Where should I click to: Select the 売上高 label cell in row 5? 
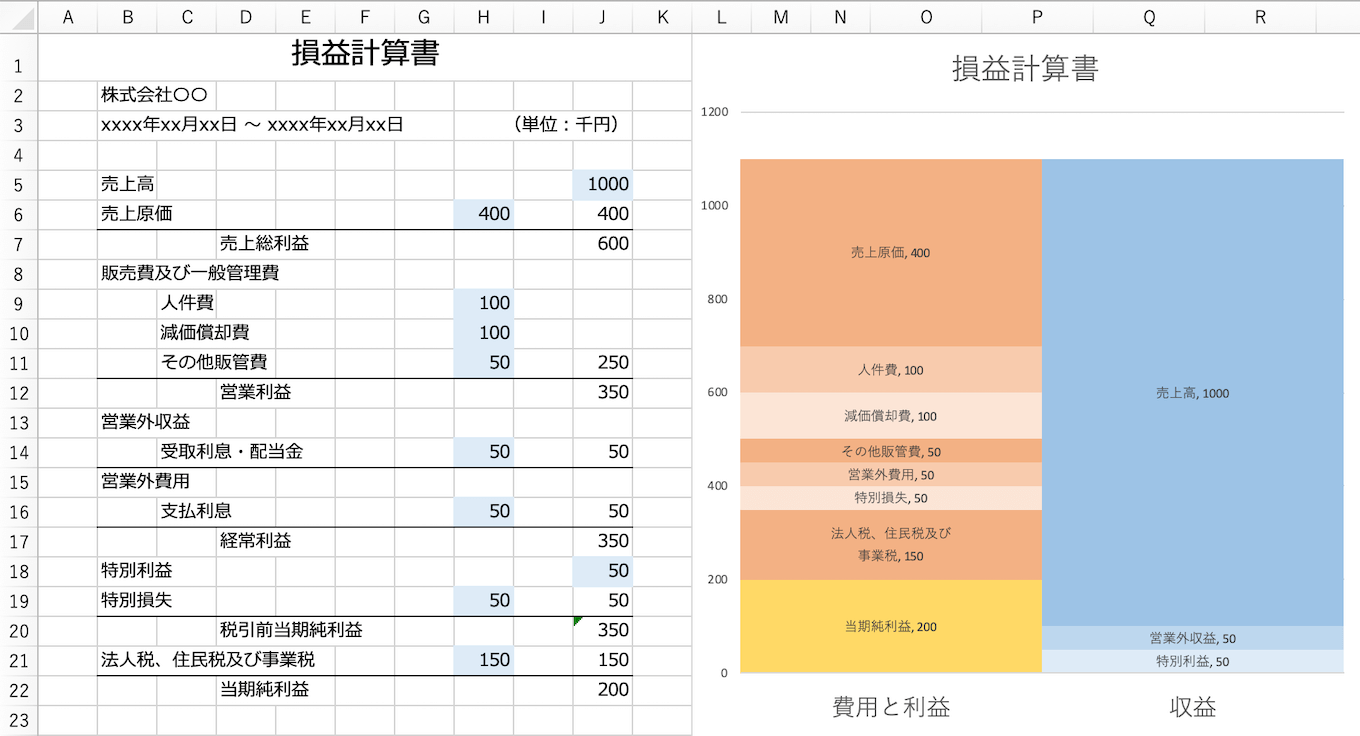point(127,185)
